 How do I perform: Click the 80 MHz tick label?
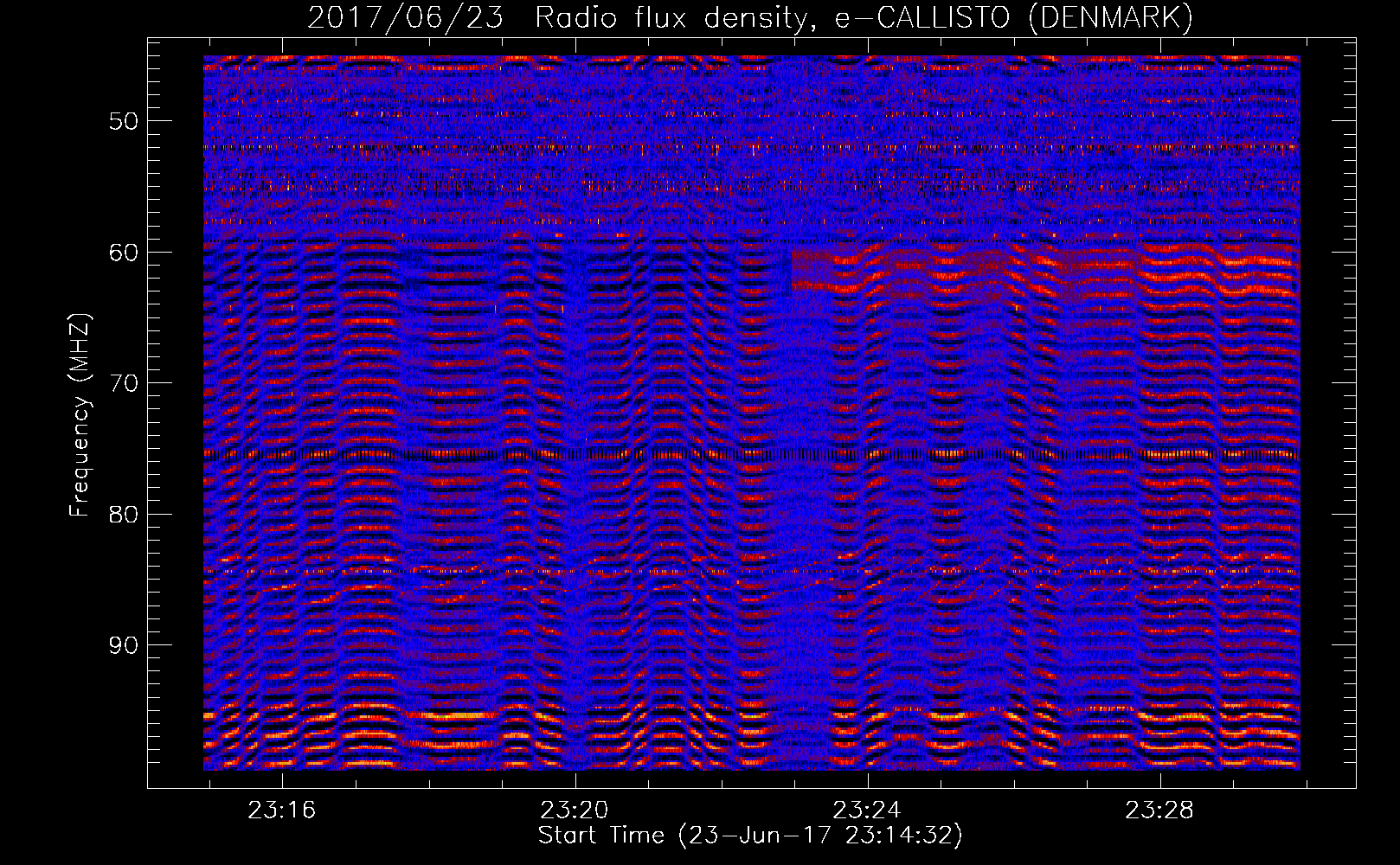(123, 515)
